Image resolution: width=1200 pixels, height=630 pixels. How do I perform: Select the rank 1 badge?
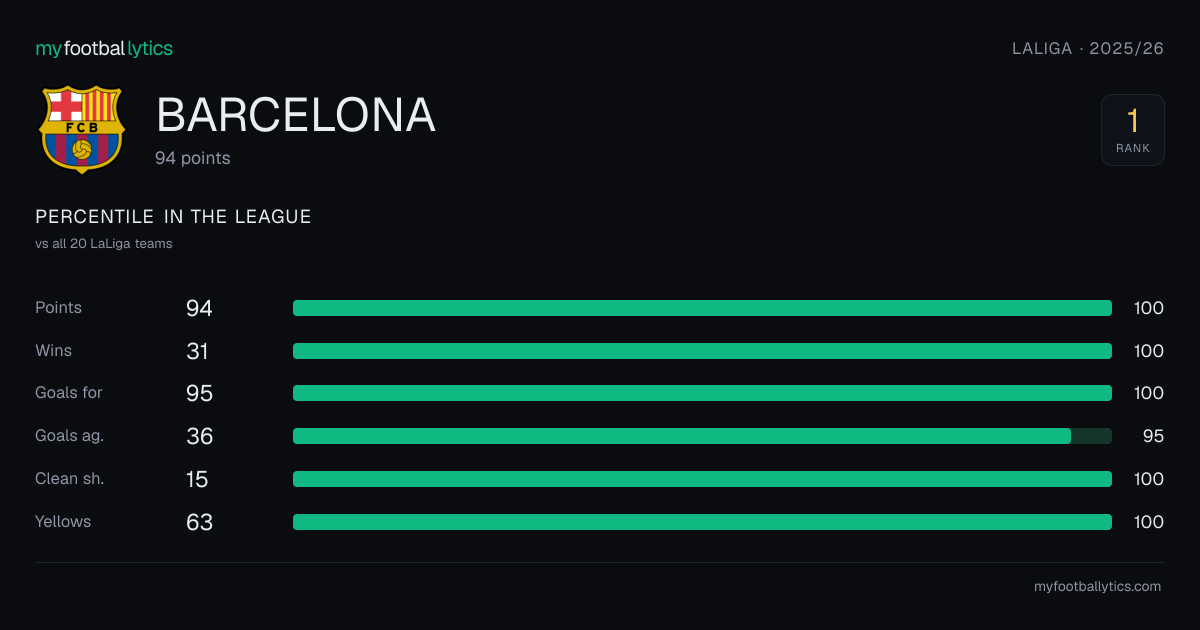pyautogui.click(x=1133, y=130)
